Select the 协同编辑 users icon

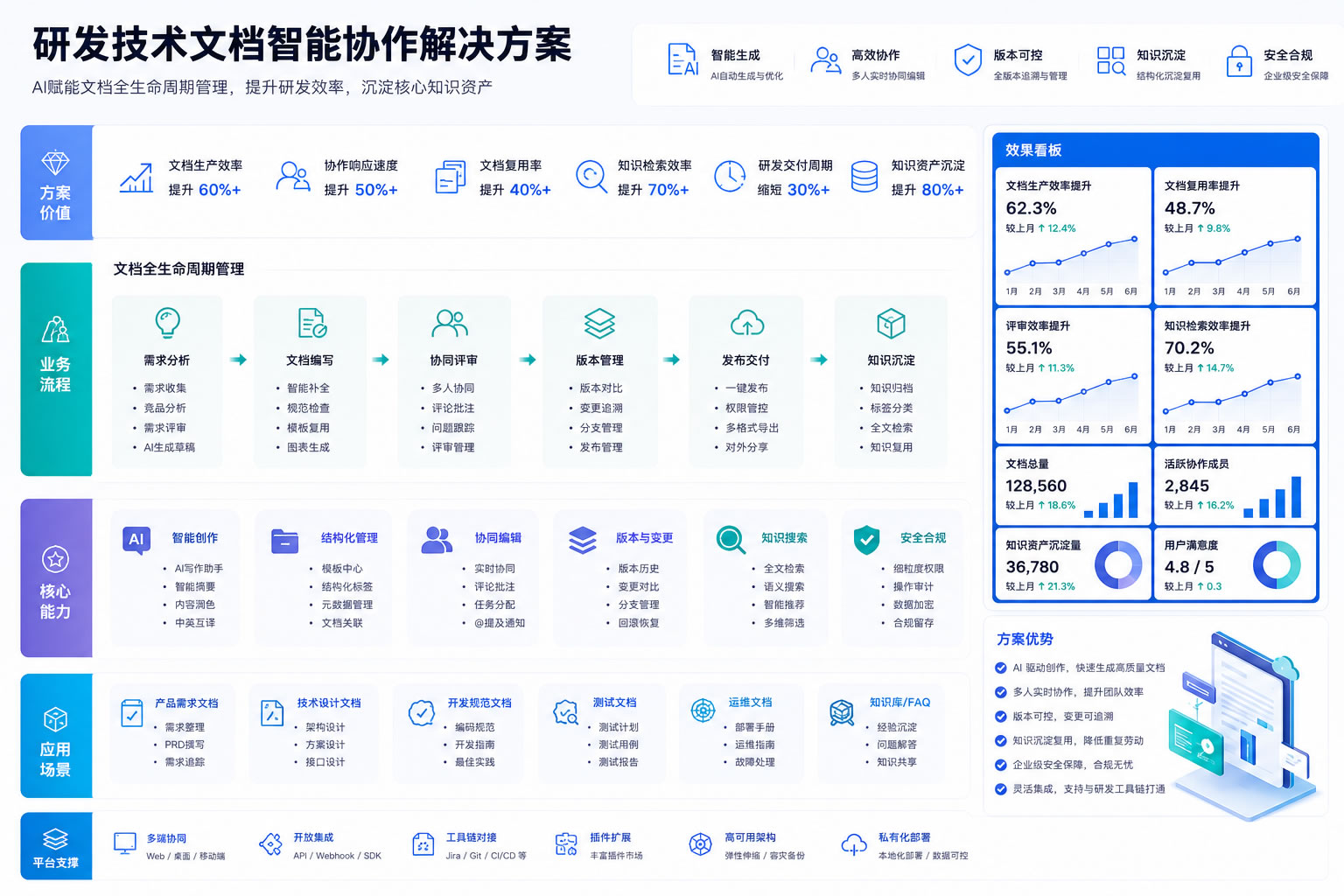coord(437,540)
